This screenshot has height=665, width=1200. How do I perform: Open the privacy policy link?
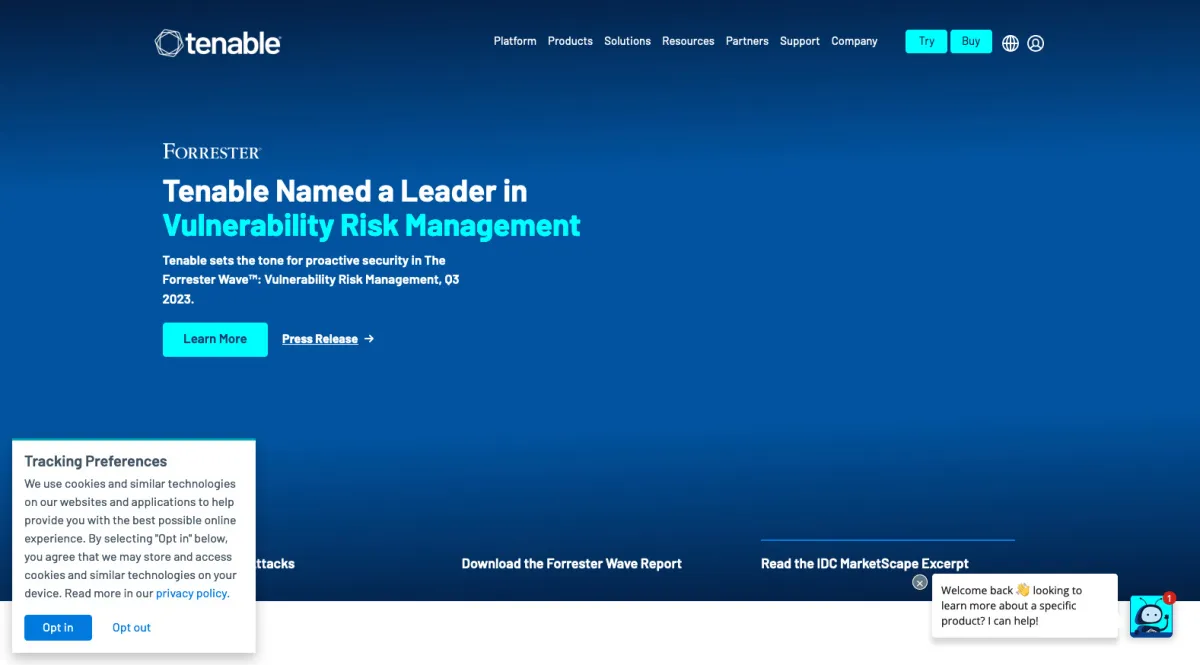(x=192, y=593)
